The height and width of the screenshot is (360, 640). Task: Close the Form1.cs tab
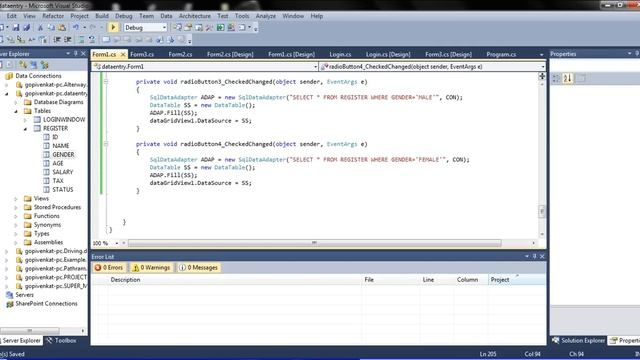tap(123, 54)
